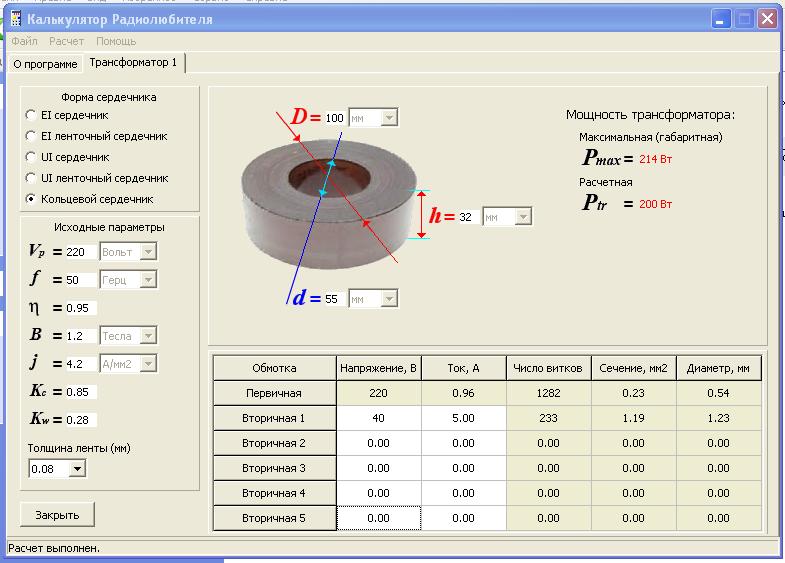
Task: Switch to the Трансформатор 1 tab
Action: pos(134,63)
